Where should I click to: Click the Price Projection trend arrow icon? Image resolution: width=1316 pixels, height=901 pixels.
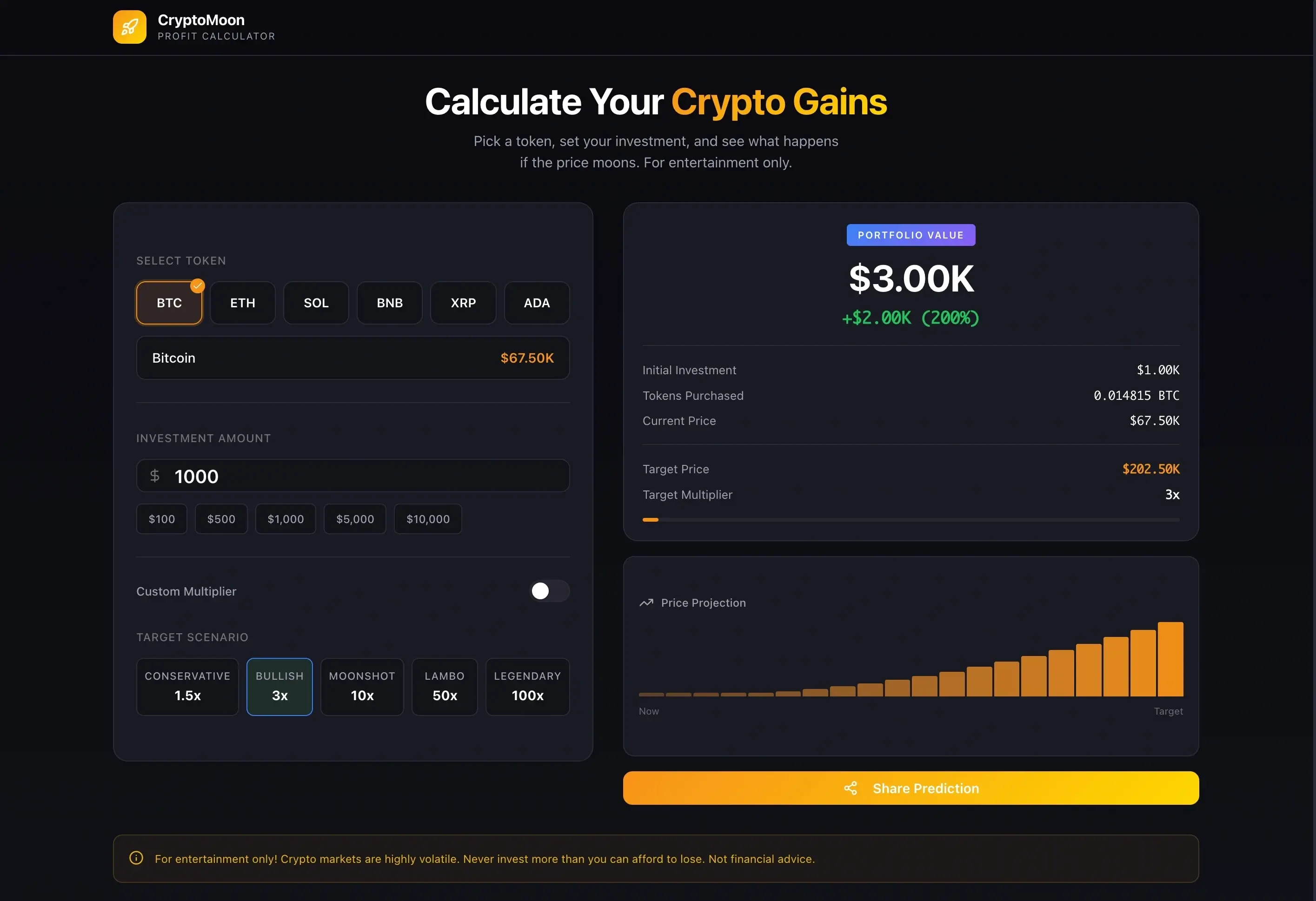[x=646, y=603]
